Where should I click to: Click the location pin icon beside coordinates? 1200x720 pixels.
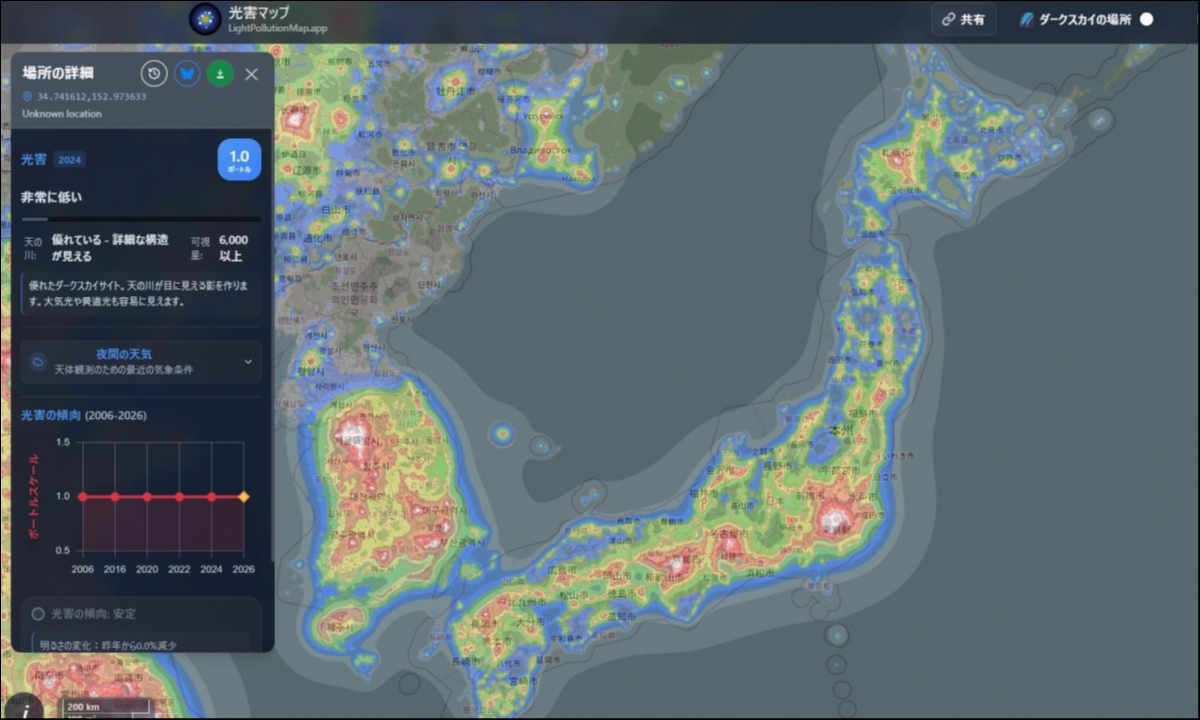coord(27,97)
